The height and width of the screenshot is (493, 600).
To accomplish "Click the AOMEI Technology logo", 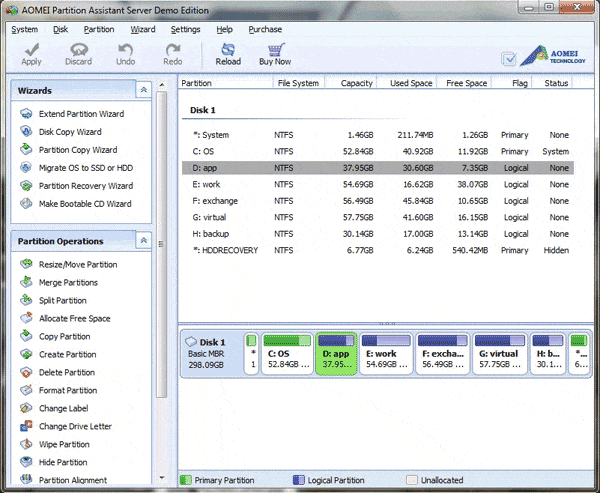I will pyautogui.click(x=552, y=56).
